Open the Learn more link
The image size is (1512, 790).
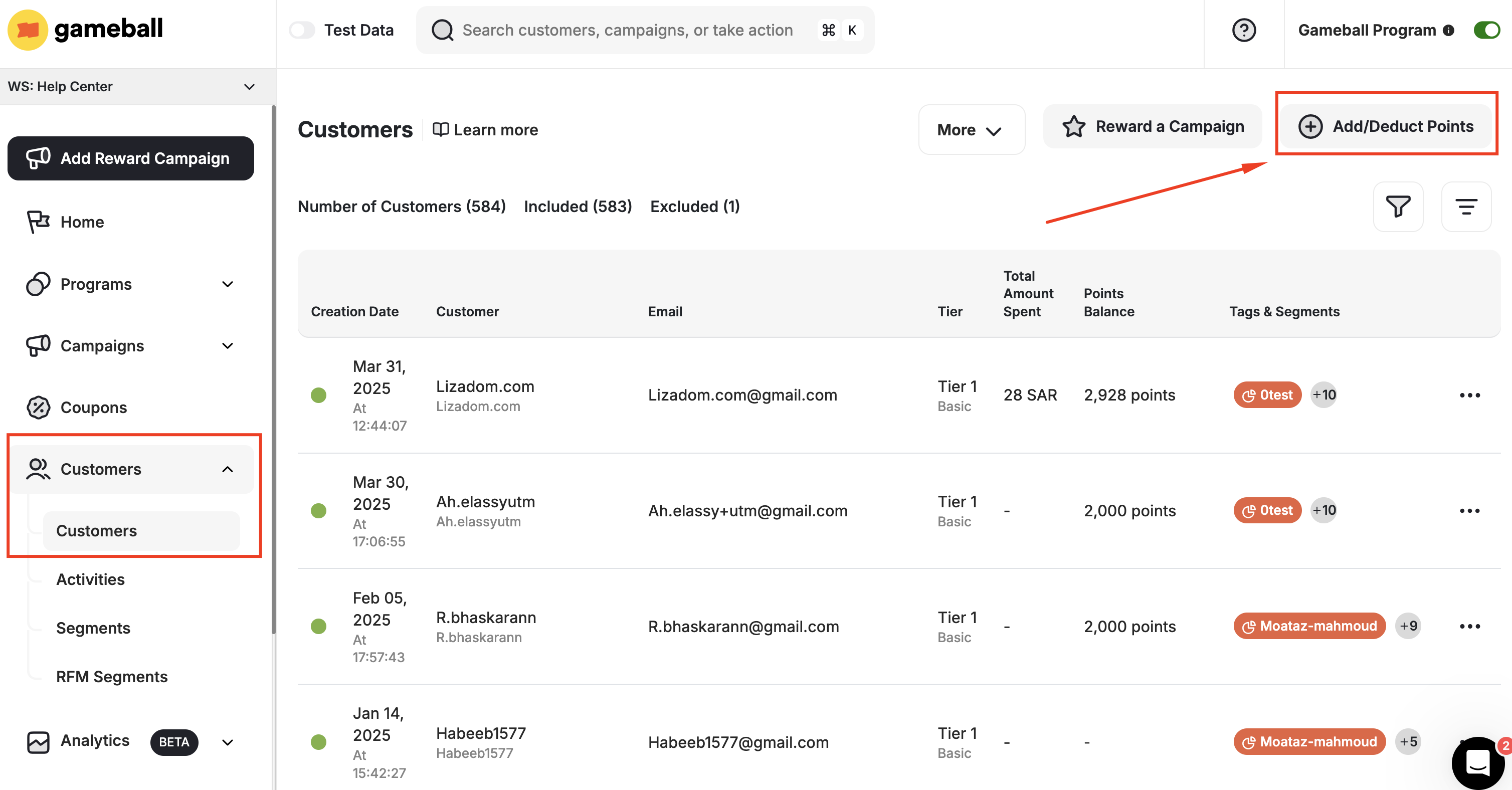486,130
